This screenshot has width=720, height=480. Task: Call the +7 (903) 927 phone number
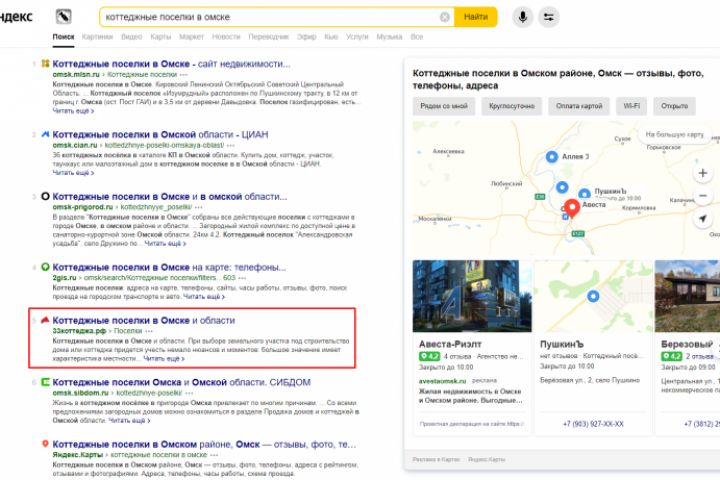coord(593,424)
